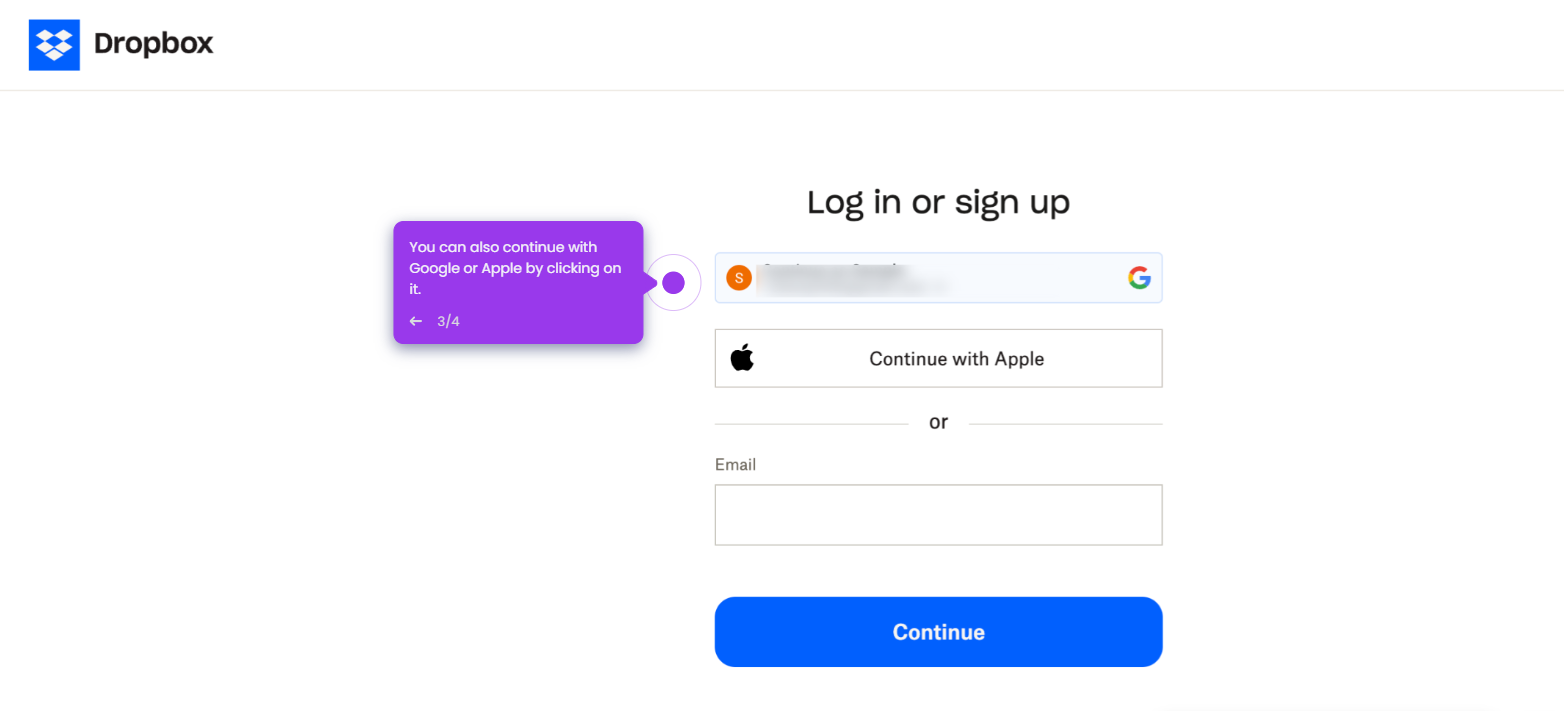This screenshot has width=1564, height=711.
Task: Click inside the empty email entry box
Action: (937, 514)
